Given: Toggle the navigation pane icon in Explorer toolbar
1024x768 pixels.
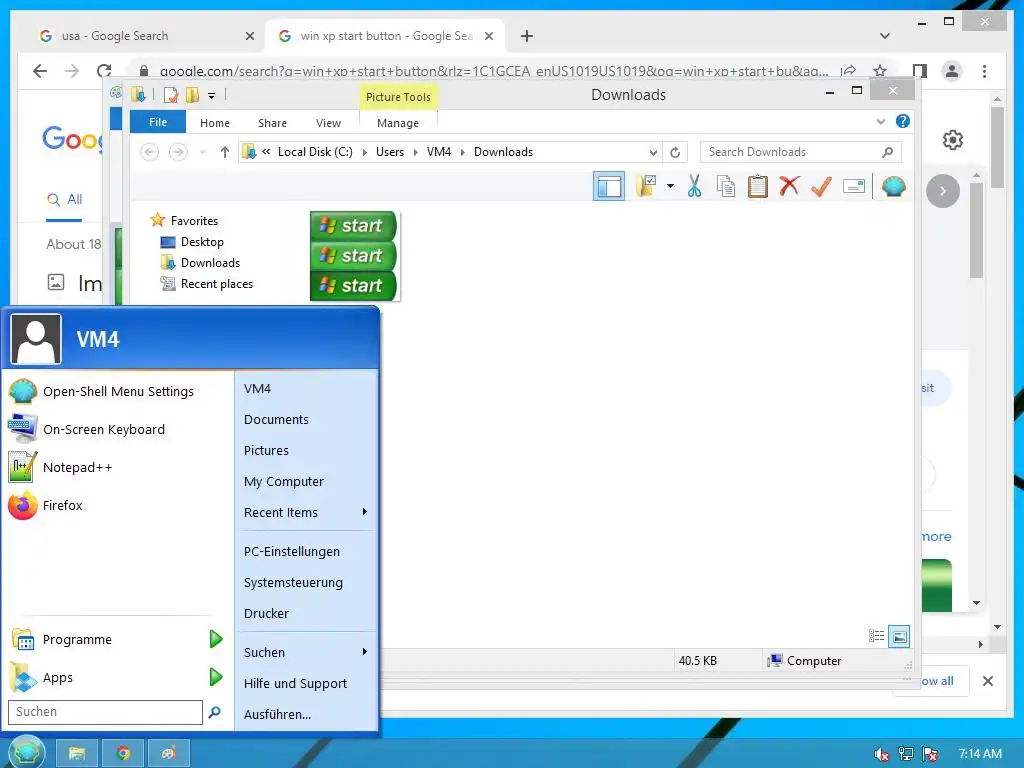Looking at the screenshot, I should click(x=609, y=187).
